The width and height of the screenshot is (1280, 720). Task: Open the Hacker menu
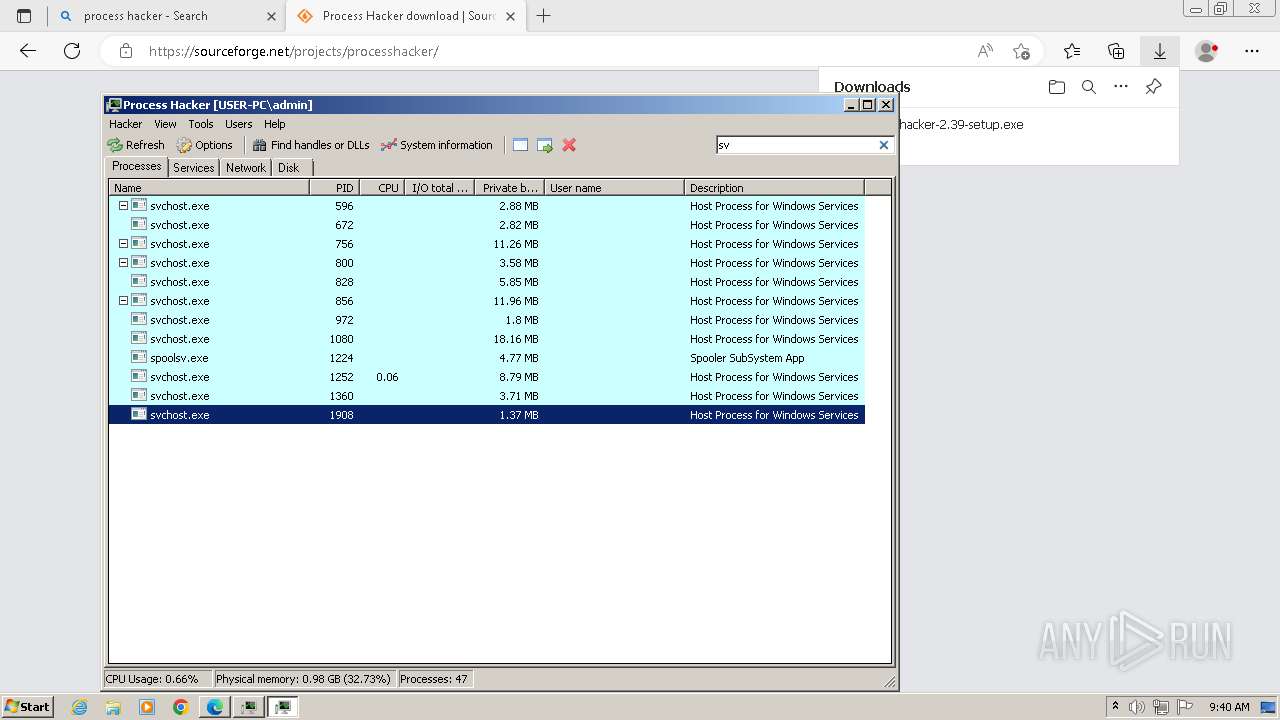coord(125,124)
